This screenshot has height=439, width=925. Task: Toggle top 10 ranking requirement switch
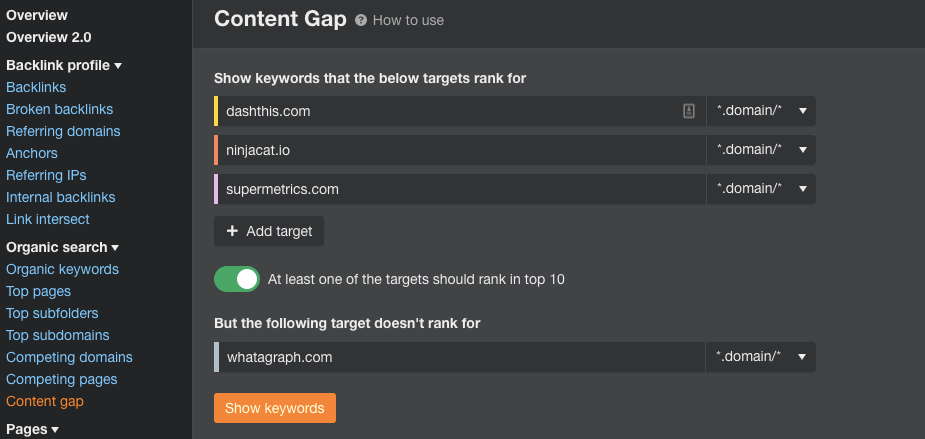pos(237,279)
